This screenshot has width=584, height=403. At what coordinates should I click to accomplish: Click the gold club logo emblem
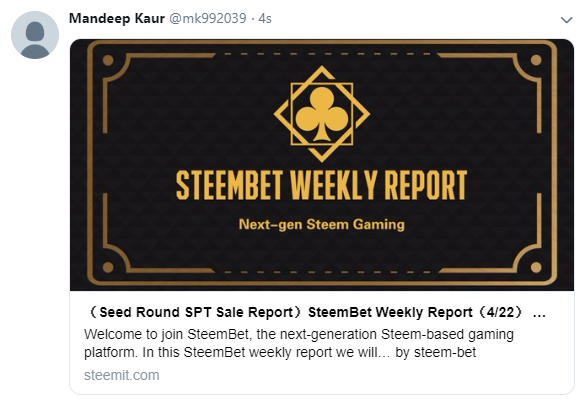click(322, 114)
